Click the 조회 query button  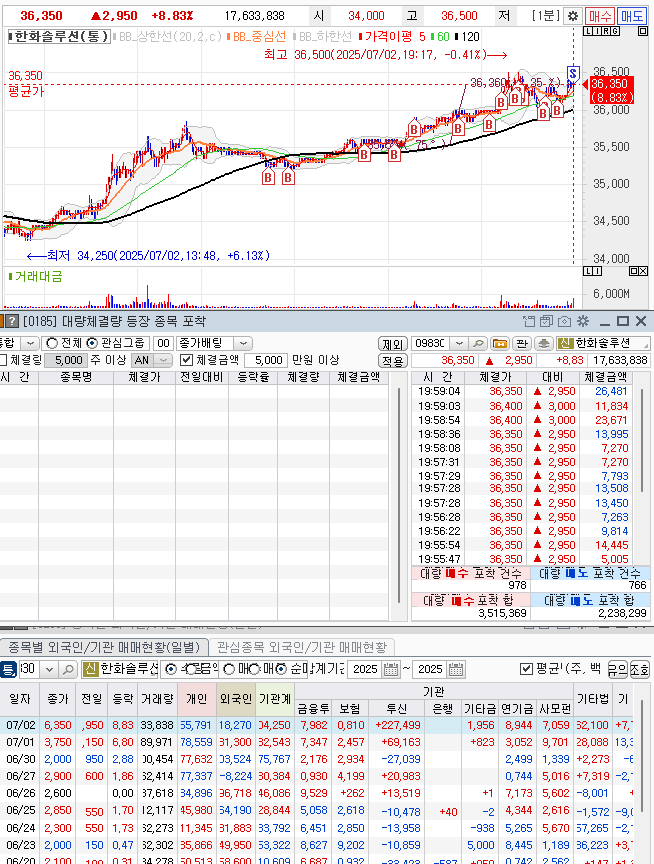pos(640,669)
